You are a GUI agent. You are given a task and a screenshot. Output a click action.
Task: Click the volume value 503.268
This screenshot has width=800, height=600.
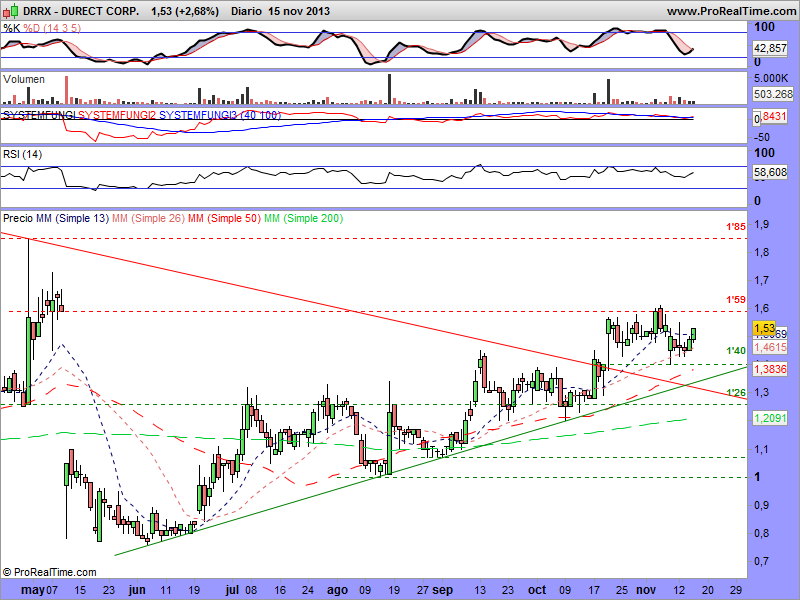[x=773, y=94]
